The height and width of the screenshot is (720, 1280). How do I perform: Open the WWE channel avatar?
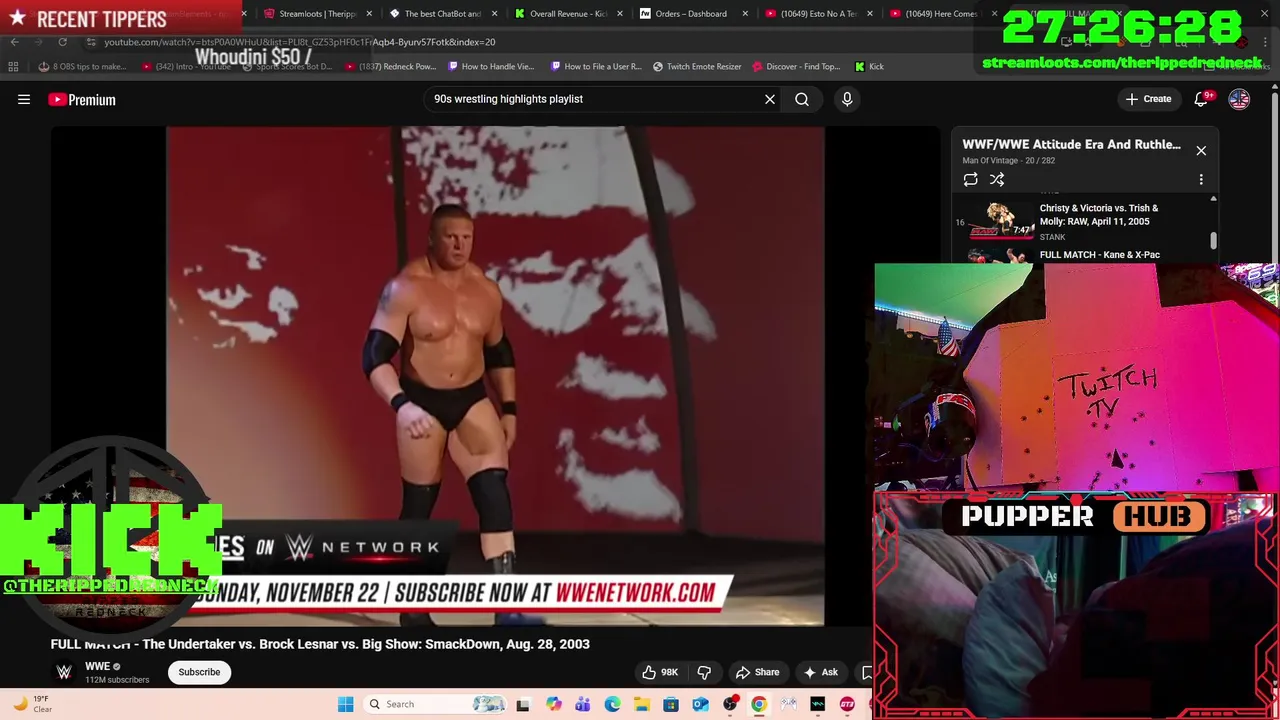(x=64, y=672)
